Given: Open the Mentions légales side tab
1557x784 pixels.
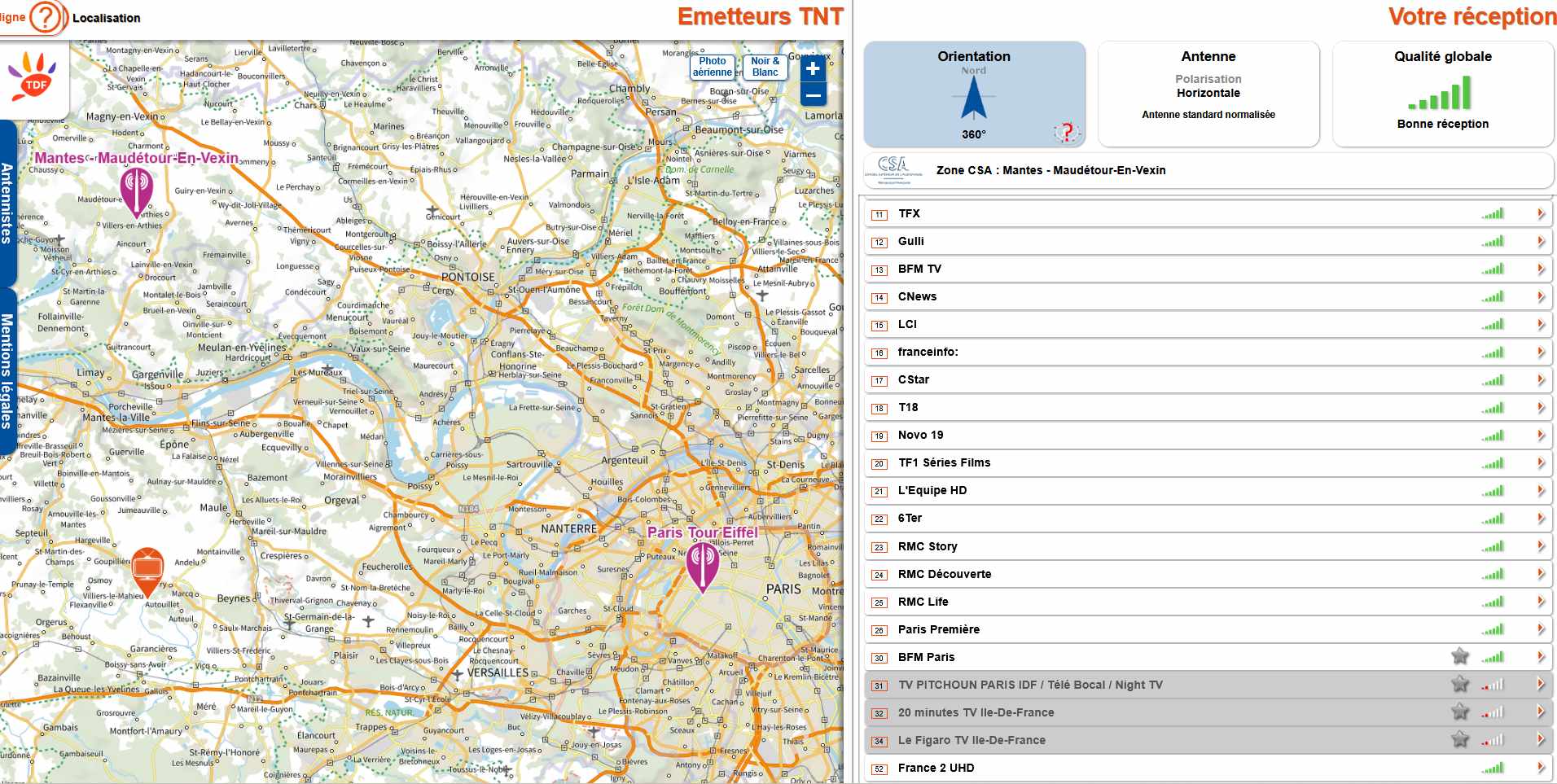Looking at the screenshot, I should (x=7, y=371).
